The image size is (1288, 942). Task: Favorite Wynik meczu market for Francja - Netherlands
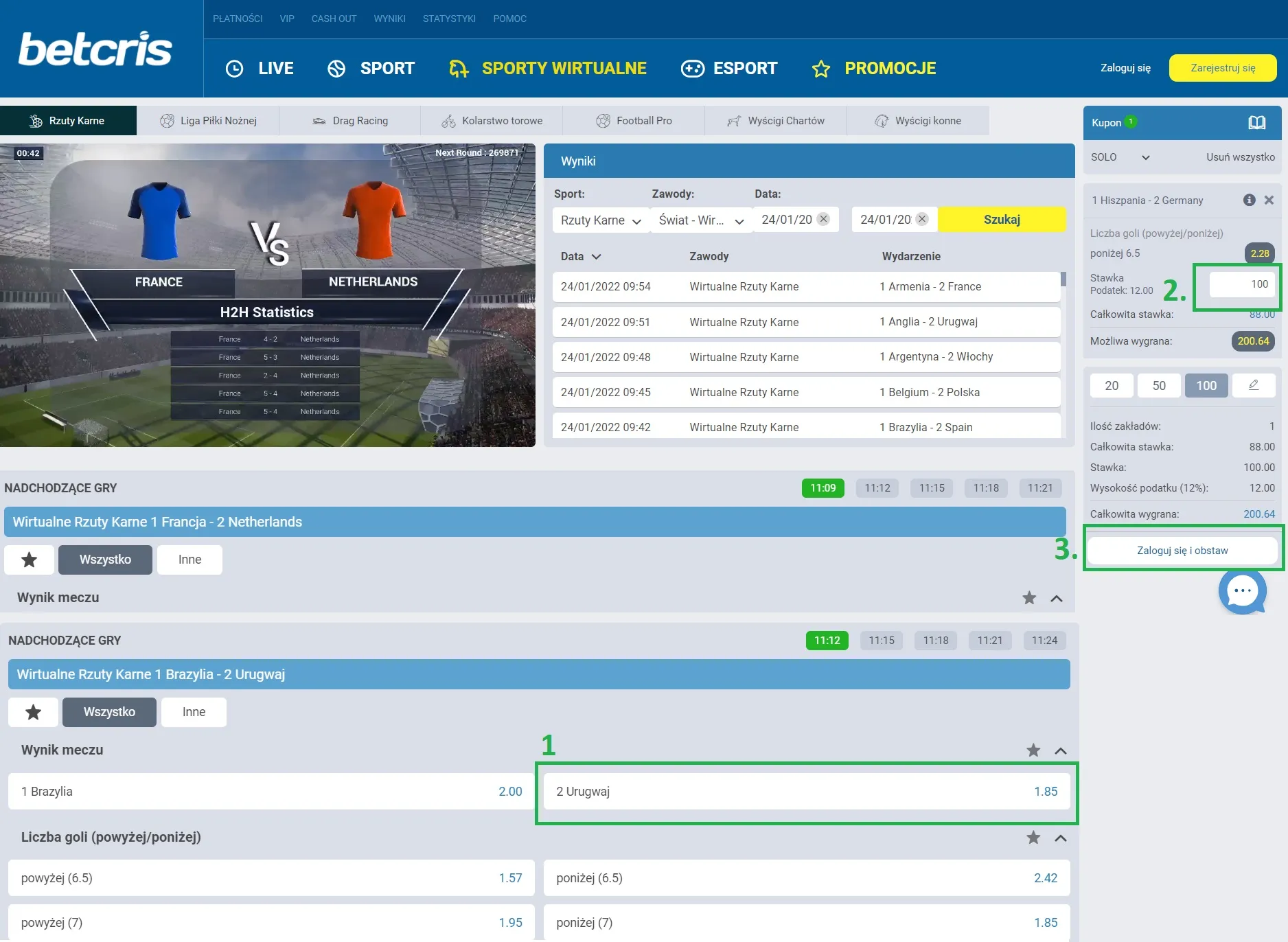click(1029, 598)
